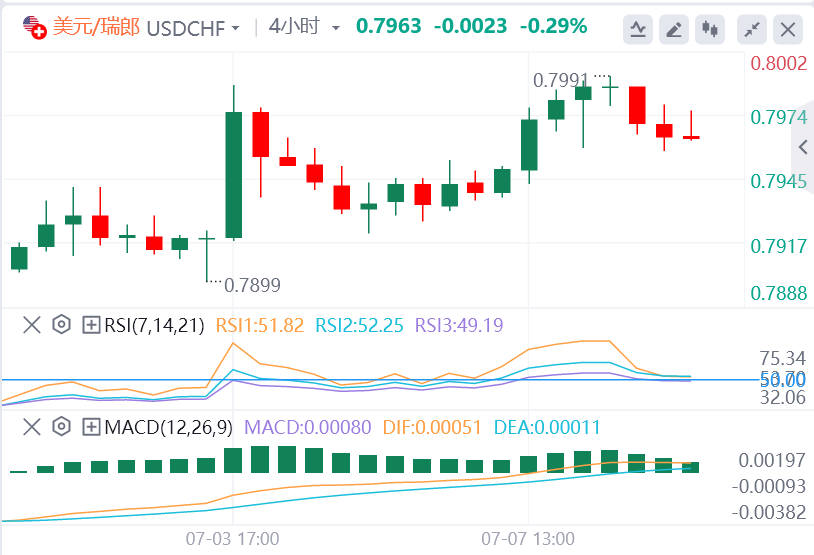Click the 07-03 17:00 time axis label
814x555 pixels.
point(232,538)
